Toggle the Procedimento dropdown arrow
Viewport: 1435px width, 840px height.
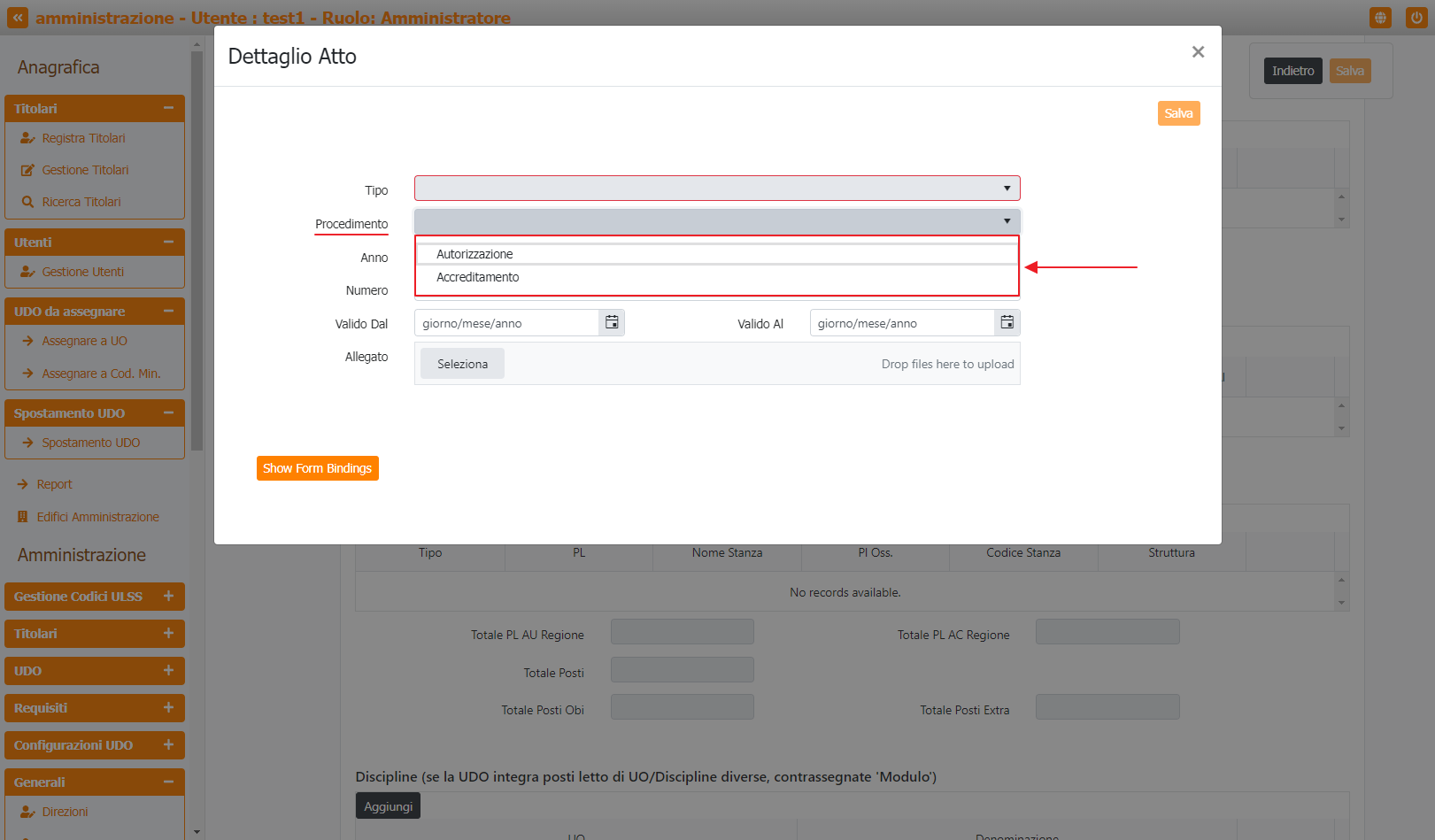(1007, 221)
